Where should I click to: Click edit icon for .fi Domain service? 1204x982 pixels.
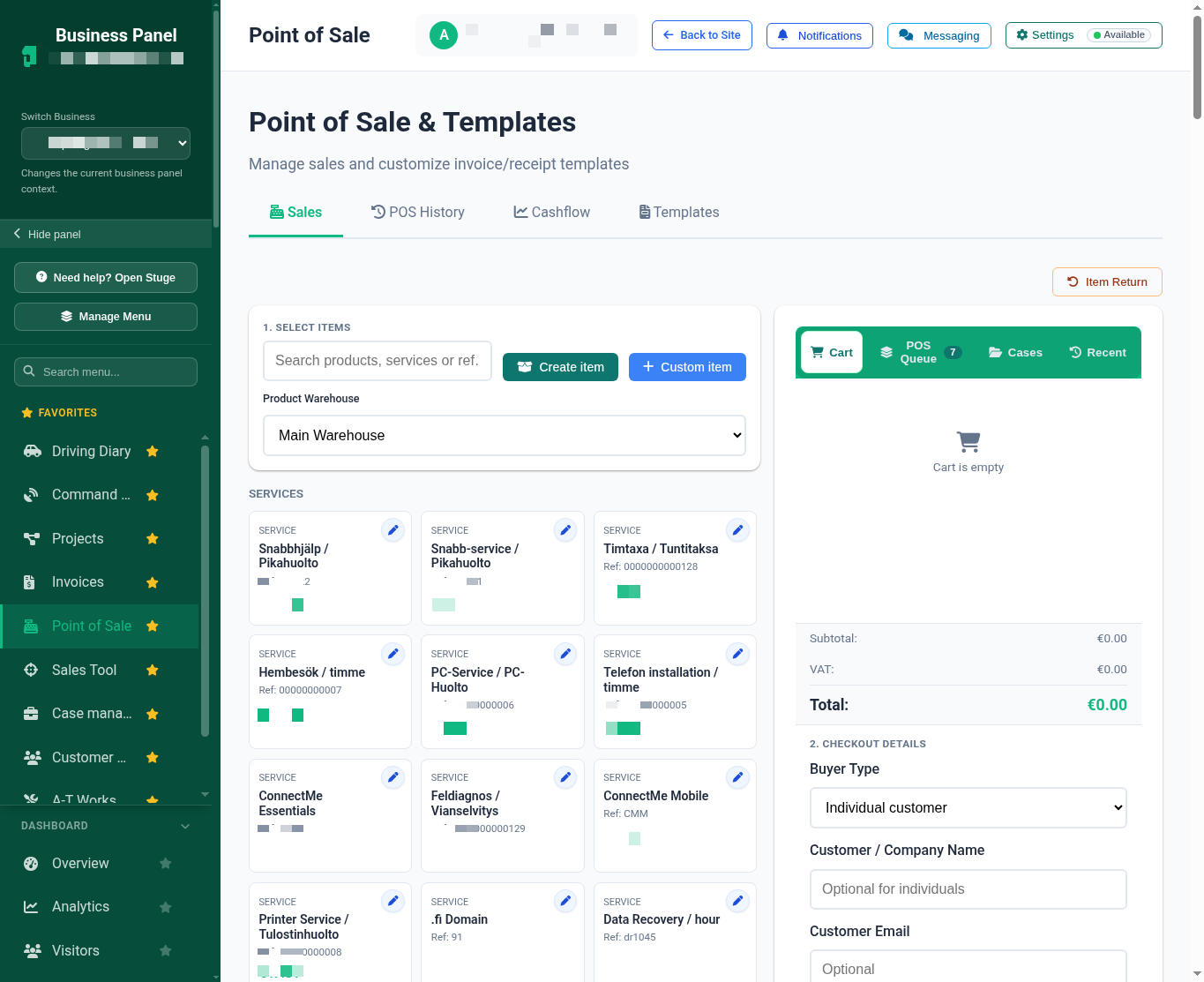[565, 901]
